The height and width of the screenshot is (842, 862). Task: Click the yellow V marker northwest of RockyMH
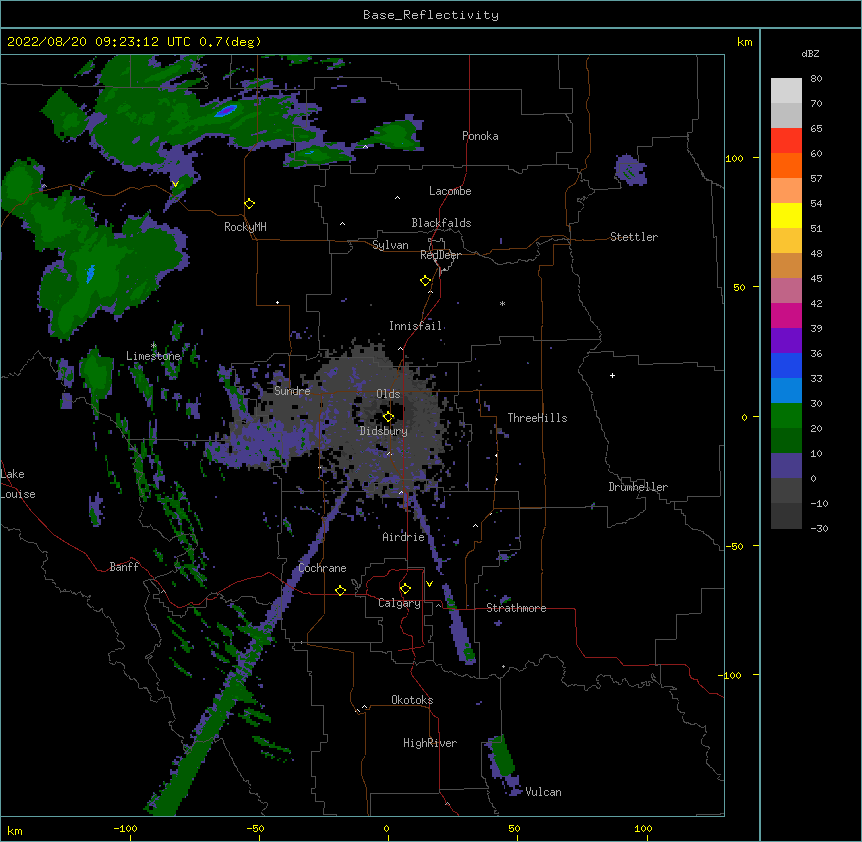click(175, 184)
